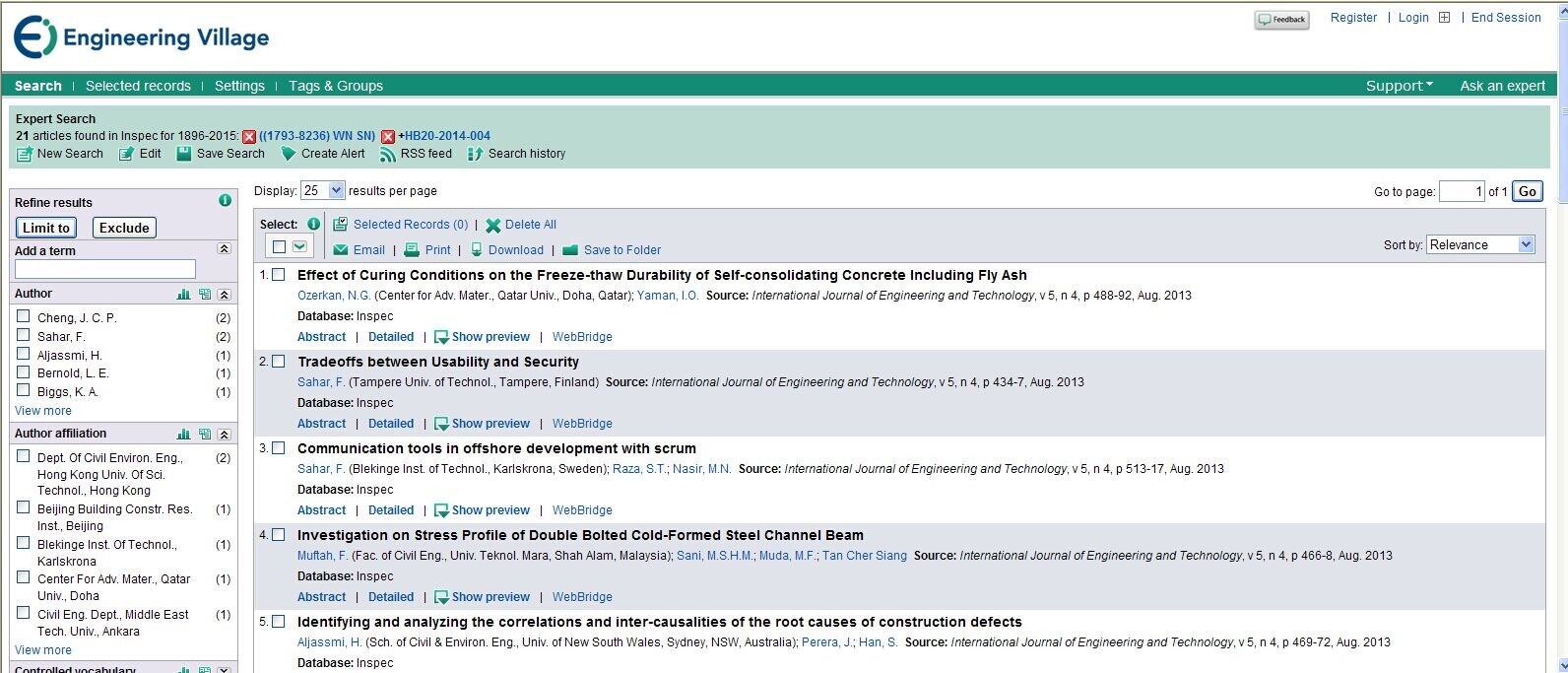Remove the (1793-8236) WN SN query term
This screenshot has height=673, width=1568.
pyautogui.click(x=249, y=137)
